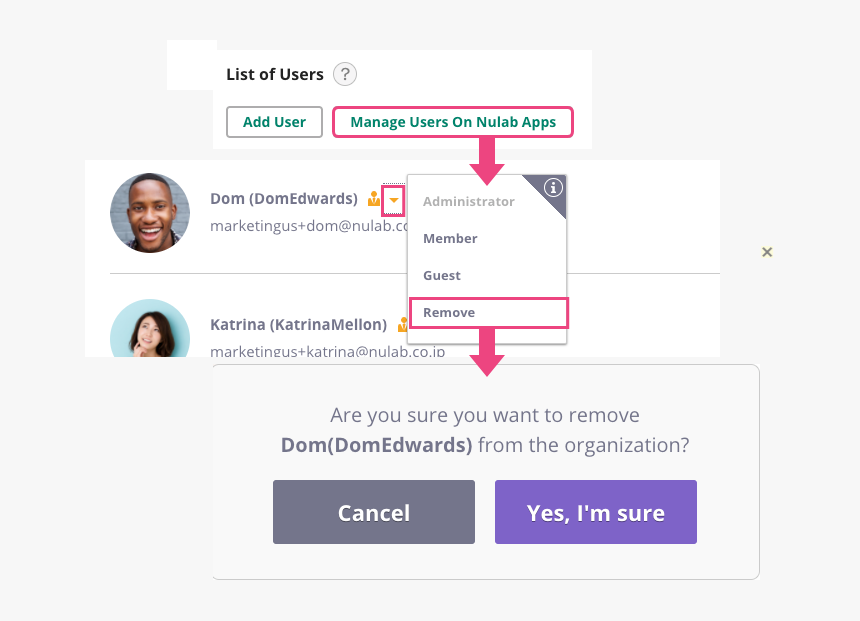Viewport: 860px width, 621px height.
Task: Expand the role dropdown arrow beside Dom
Action: [x=394, y=200]
